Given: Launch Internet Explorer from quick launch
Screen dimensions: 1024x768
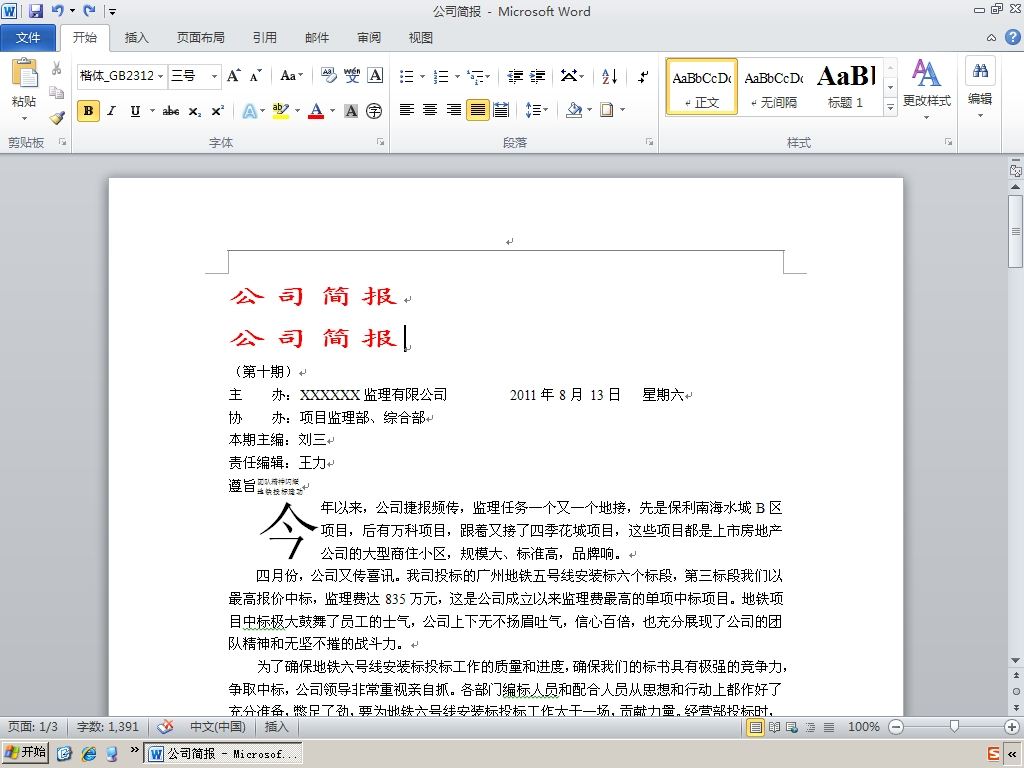Looking at the screenshot, I should pyautogui.click(x=88, y=753).
